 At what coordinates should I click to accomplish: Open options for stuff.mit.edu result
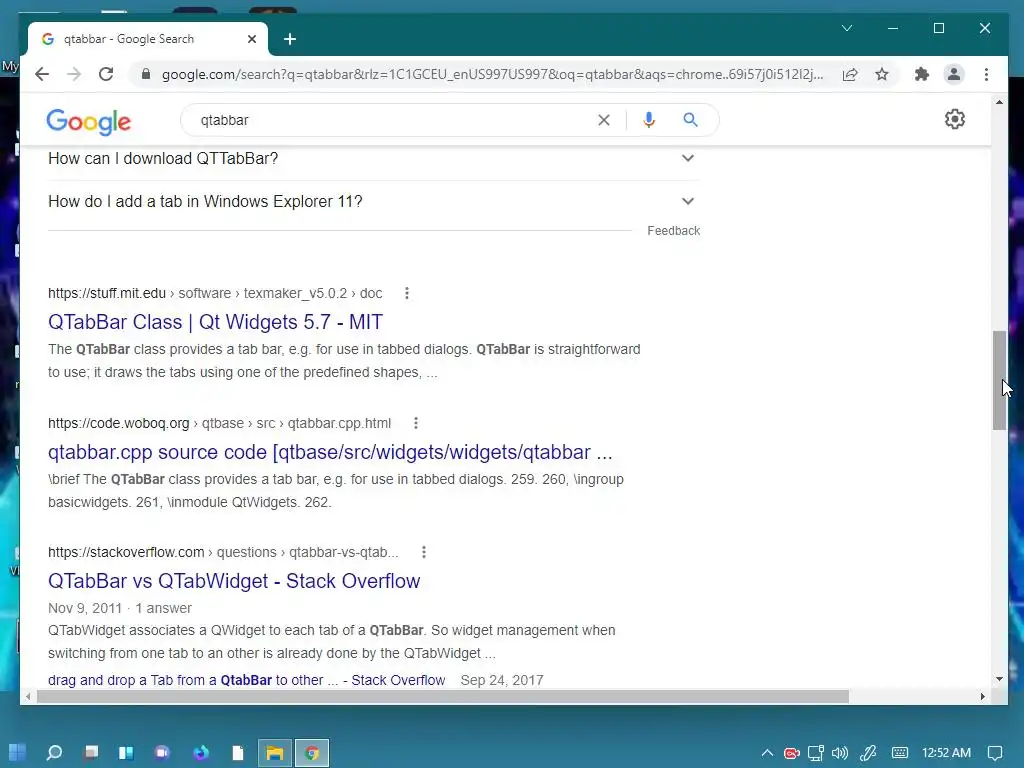[x=407, y=293]
